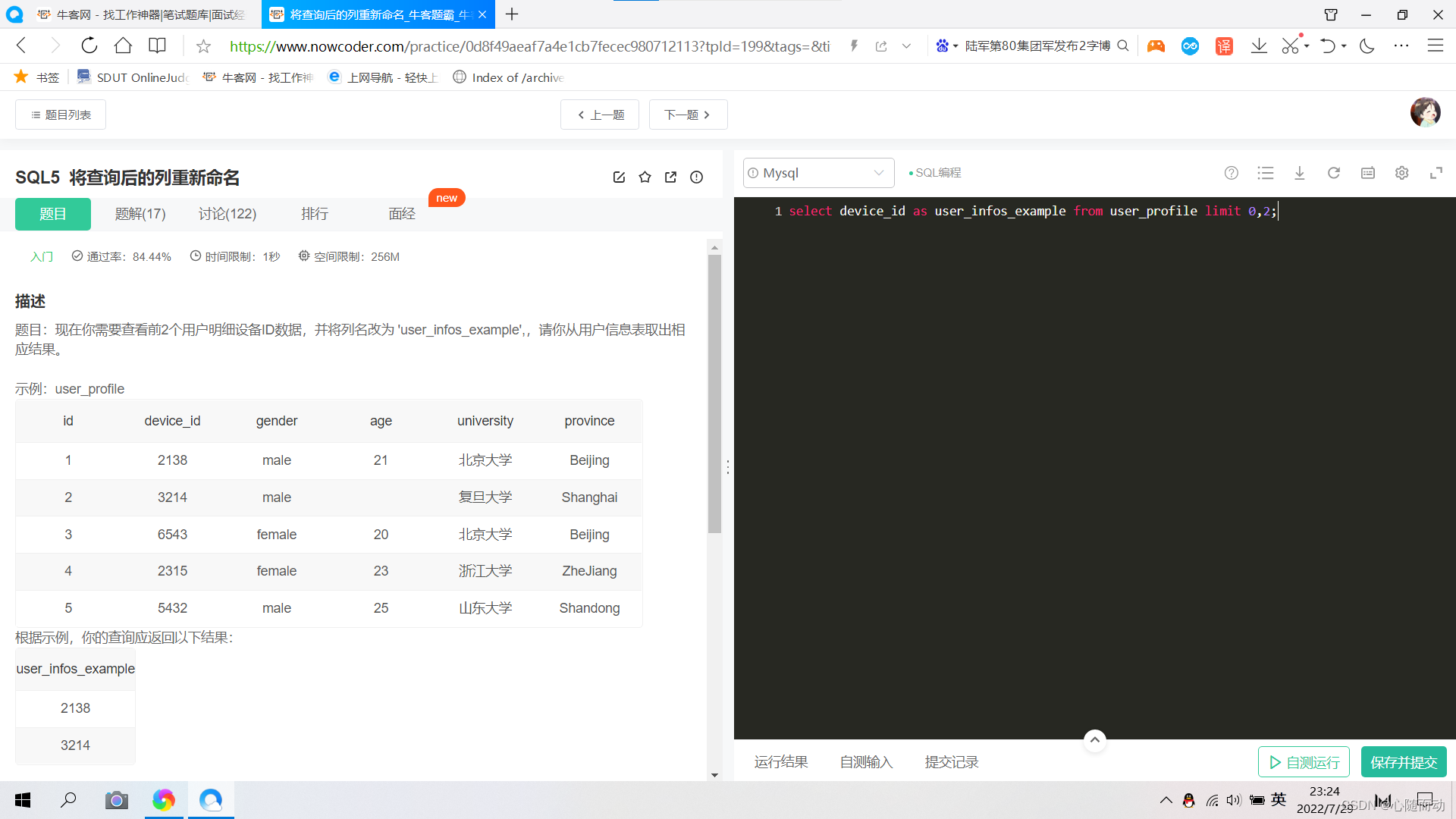Click the settings icon in editor toolbar
The image size is (1456, 819).
1402,172
